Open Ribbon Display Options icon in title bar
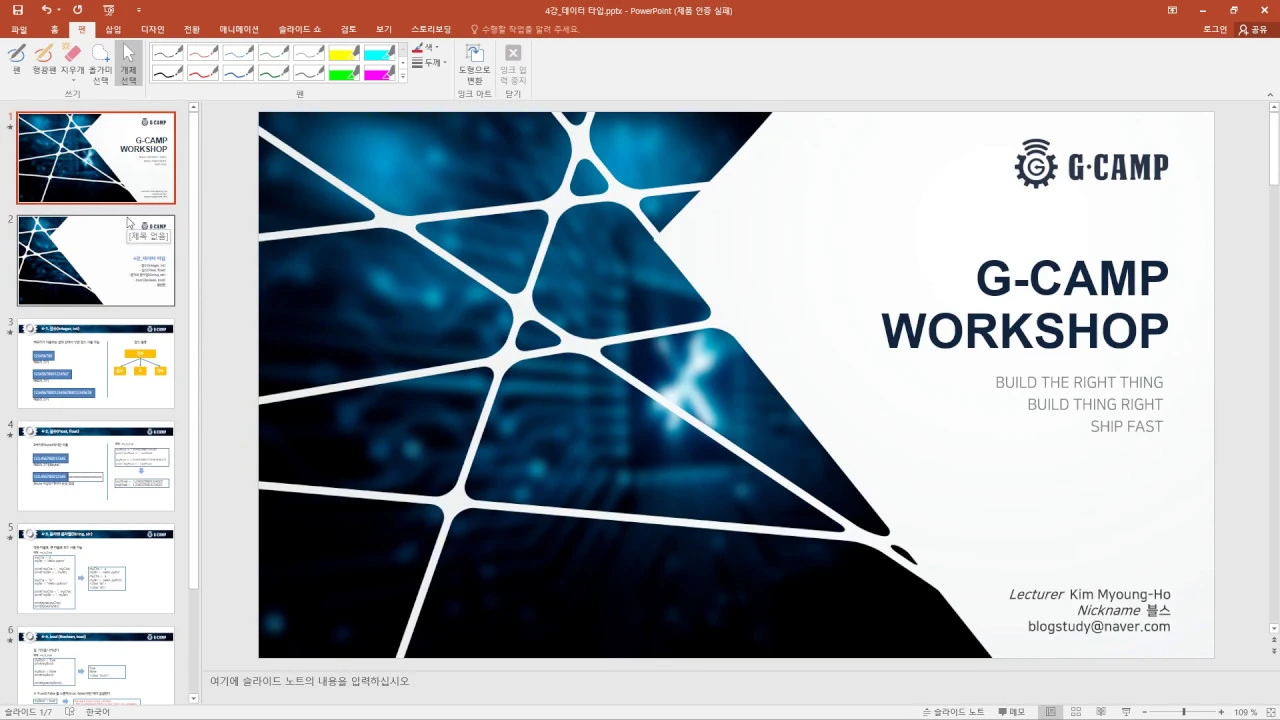This screenshot has width=1280, height=720. [x=1173, y=10]
